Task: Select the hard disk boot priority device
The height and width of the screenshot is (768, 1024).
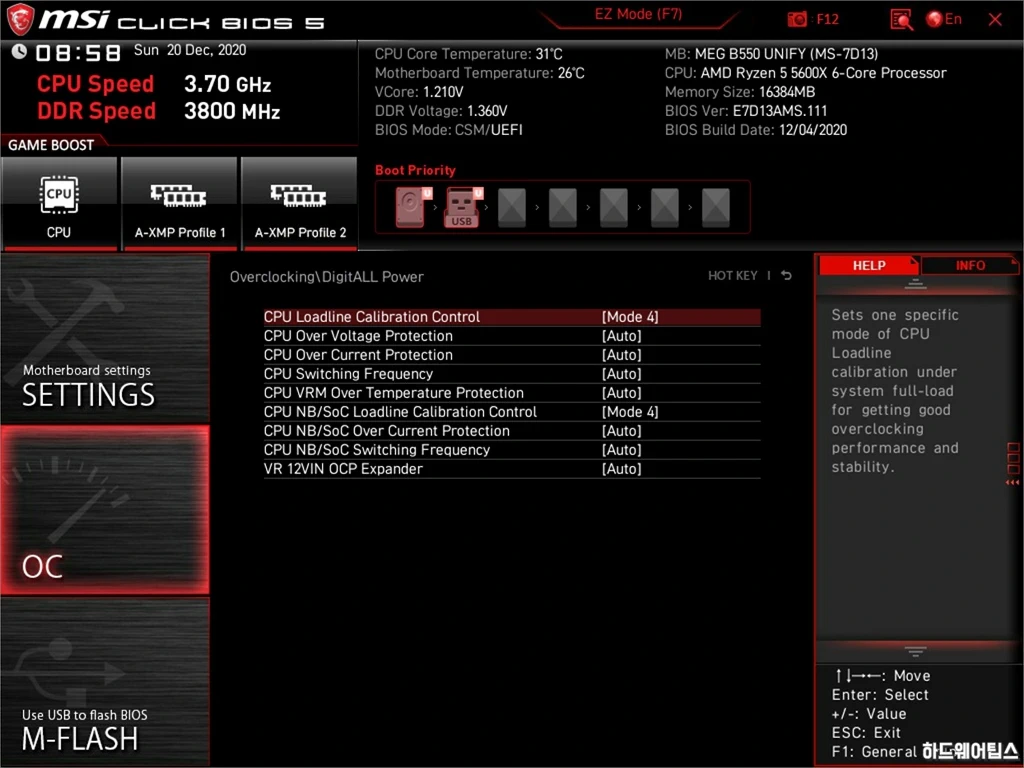Action: click(x=411, y=207)
